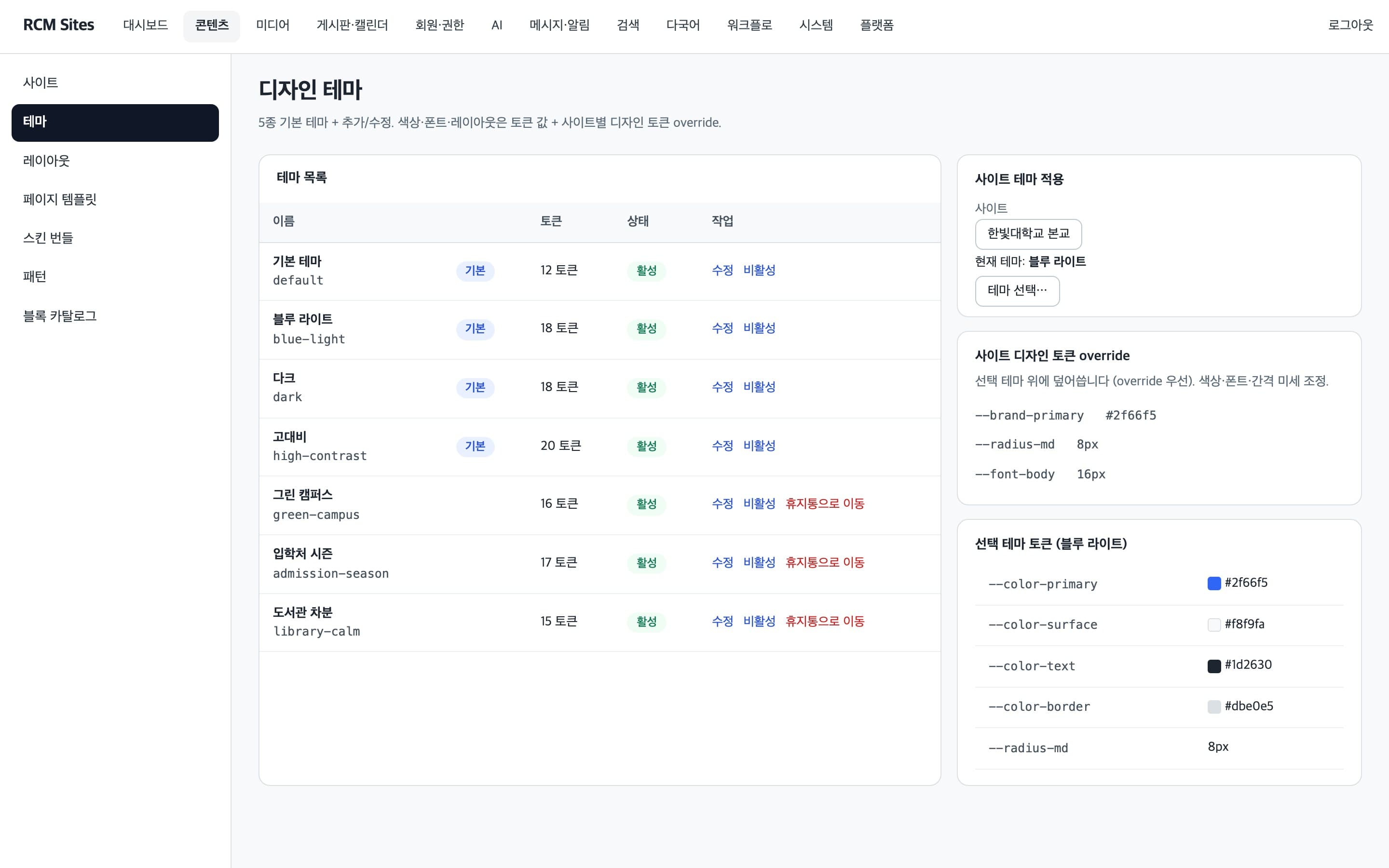This screenshot has width=1389, height=868.
Task: Click the --color-text dark swatch
Action: tap(1214, 666)
